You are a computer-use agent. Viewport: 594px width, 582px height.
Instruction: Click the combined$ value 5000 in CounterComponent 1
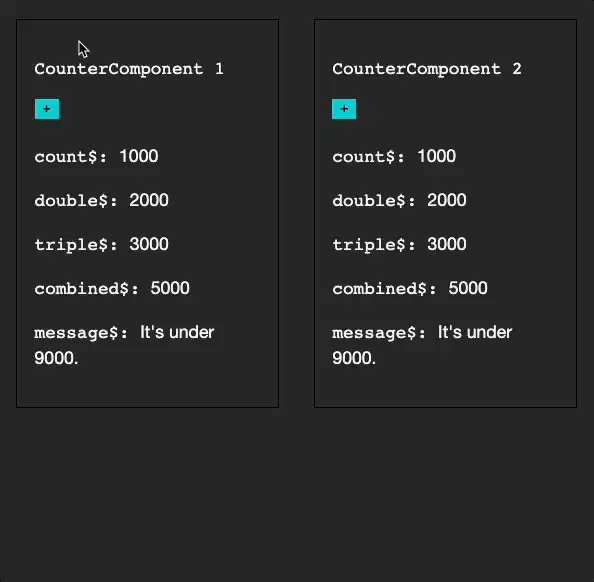click(x=170, y=288)
